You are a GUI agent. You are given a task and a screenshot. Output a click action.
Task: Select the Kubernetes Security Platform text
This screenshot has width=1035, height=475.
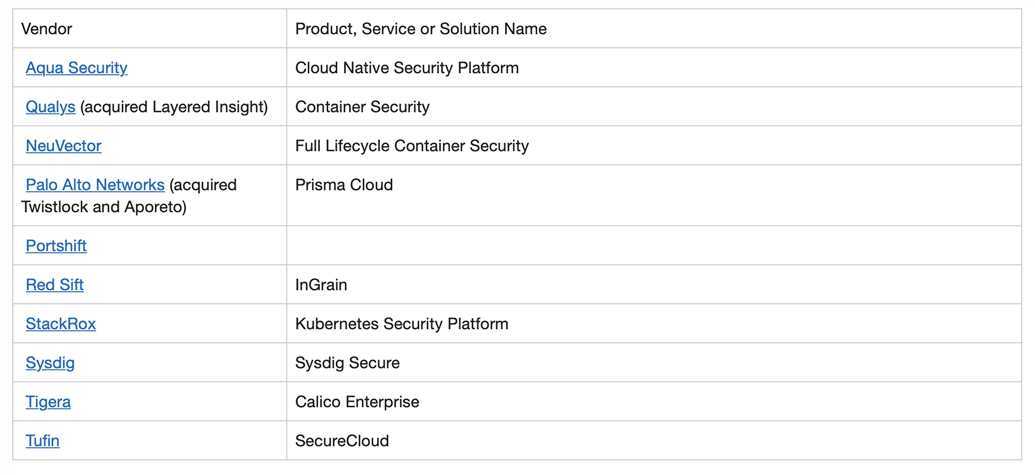point(401,324)
